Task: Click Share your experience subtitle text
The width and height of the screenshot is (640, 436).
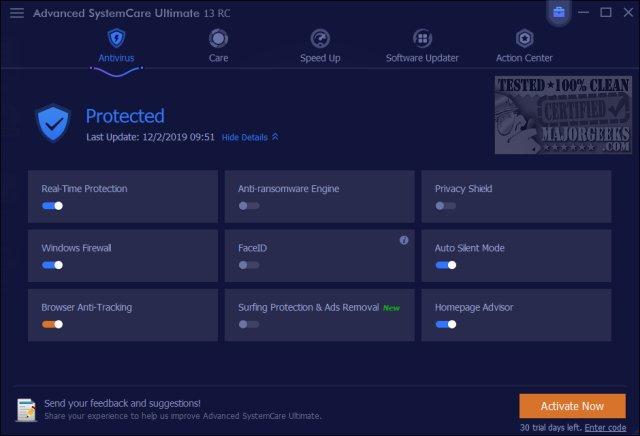Action: [182, 416]
